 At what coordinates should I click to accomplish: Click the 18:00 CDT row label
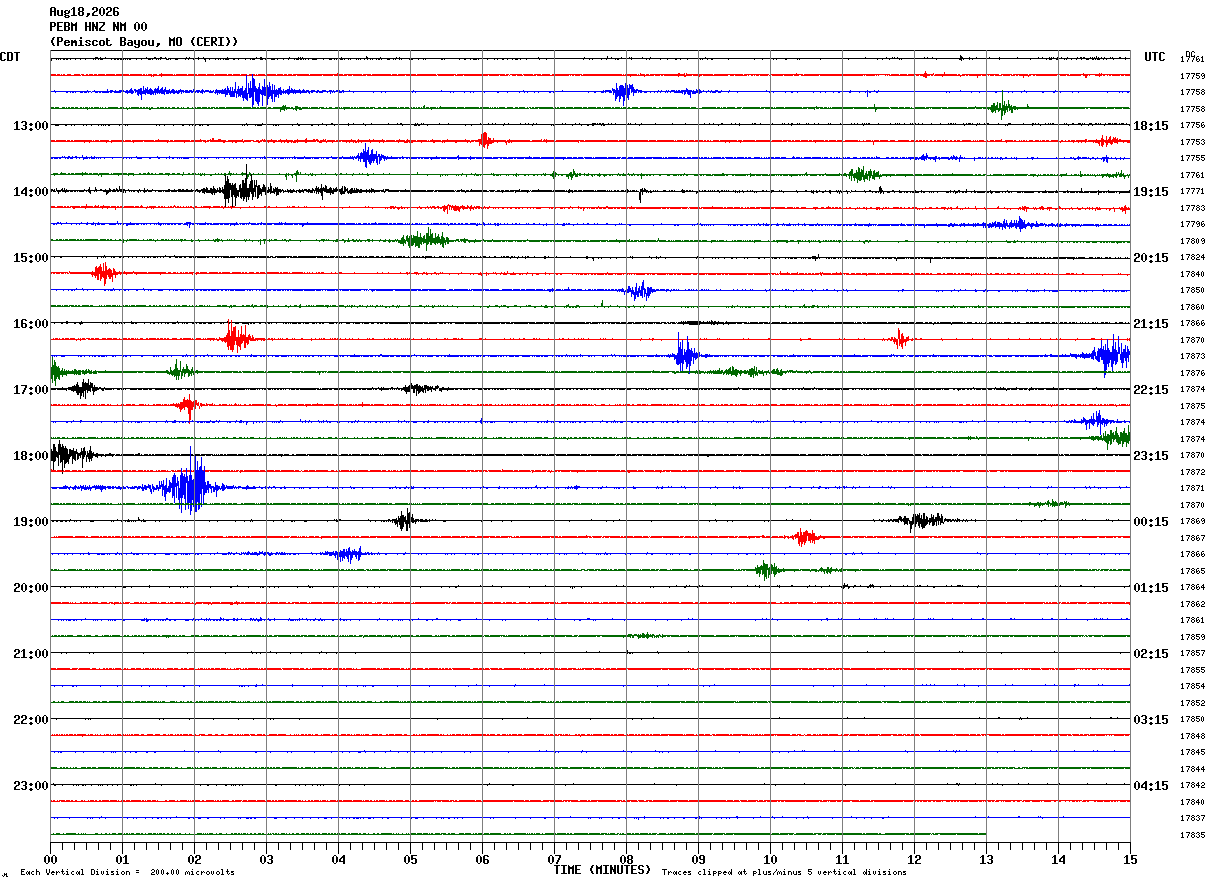pos(30,456)
